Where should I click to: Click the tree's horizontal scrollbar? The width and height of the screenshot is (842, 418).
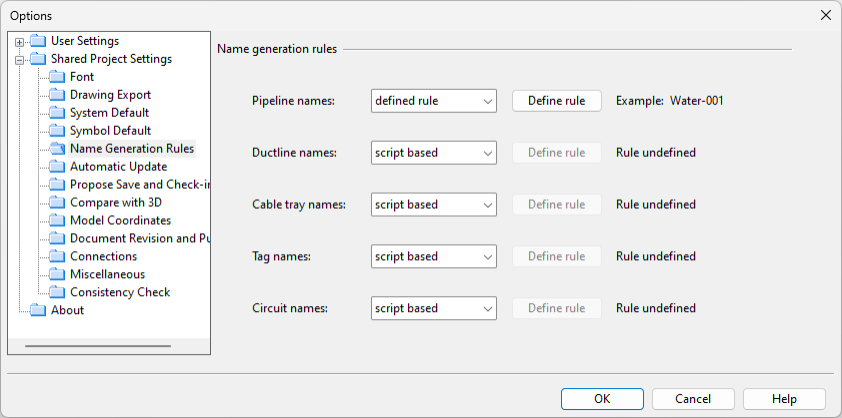(x=96, y=347)
